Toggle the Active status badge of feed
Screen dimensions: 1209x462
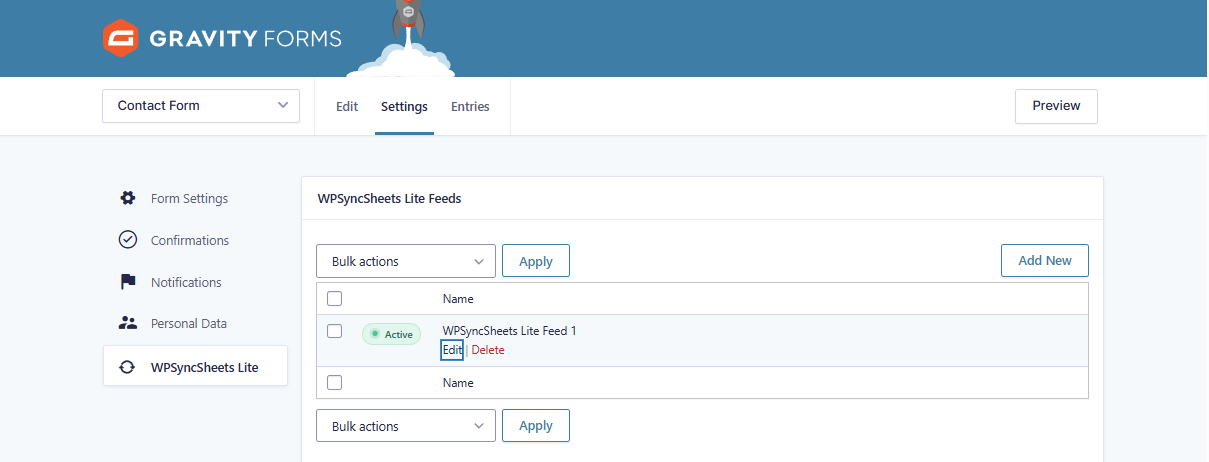tap(392, 334)
